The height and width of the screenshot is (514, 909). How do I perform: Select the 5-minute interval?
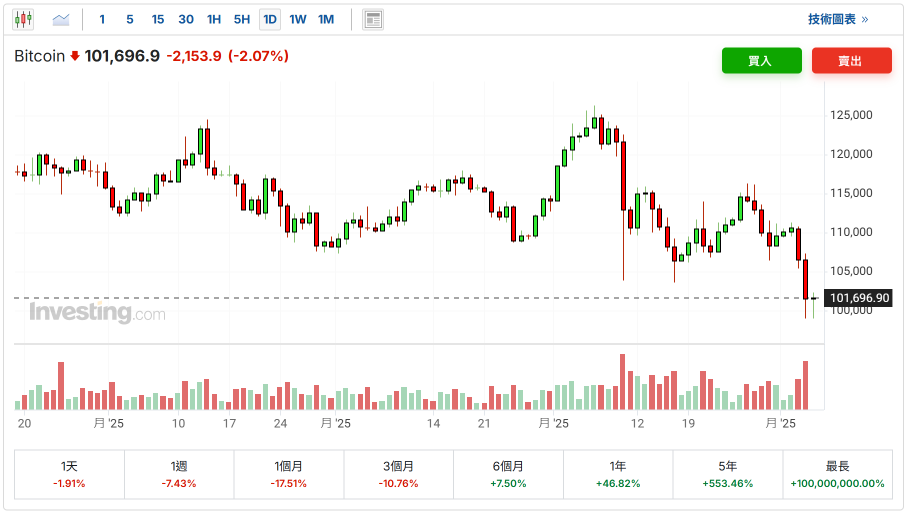[x=130, y=19]
